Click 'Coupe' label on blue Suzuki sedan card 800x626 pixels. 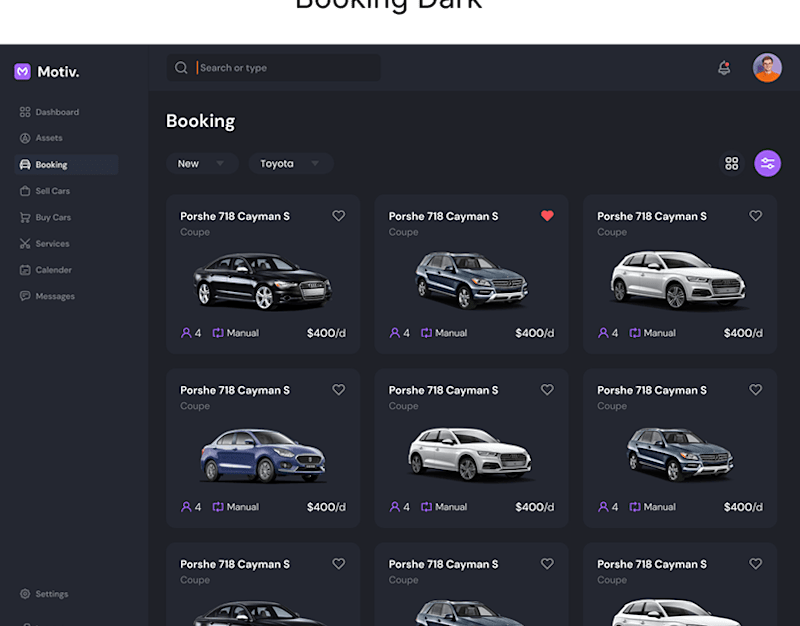click(195, 406)
